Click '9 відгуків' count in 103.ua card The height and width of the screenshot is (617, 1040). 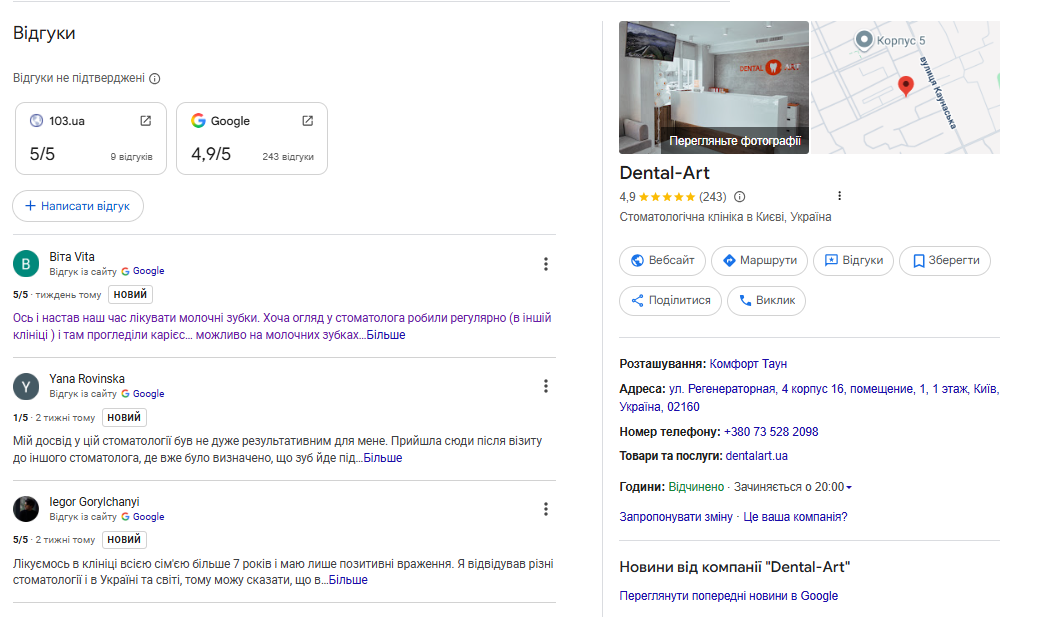[131, 157]
